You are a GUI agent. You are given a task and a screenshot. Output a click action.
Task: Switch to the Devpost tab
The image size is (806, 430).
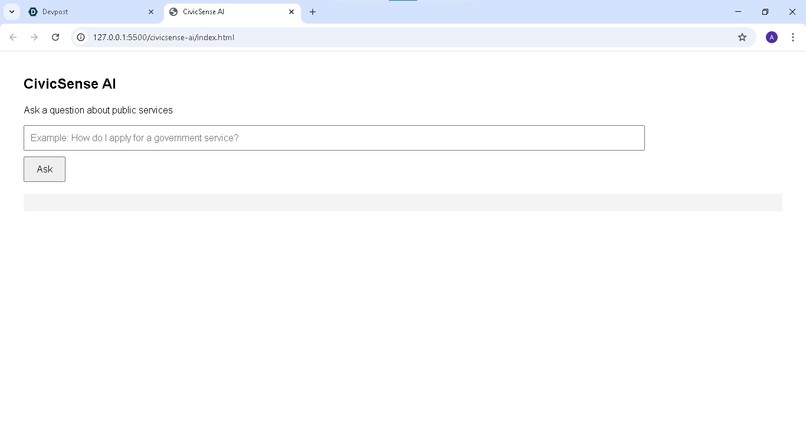90,12
